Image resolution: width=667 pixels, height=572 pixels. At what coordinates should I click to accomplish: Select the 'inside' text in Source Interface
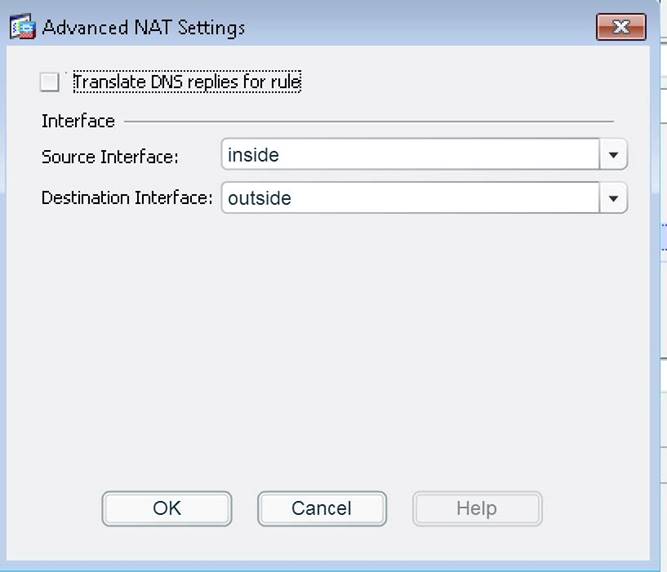pyautogui.click(x=253, y=155)
